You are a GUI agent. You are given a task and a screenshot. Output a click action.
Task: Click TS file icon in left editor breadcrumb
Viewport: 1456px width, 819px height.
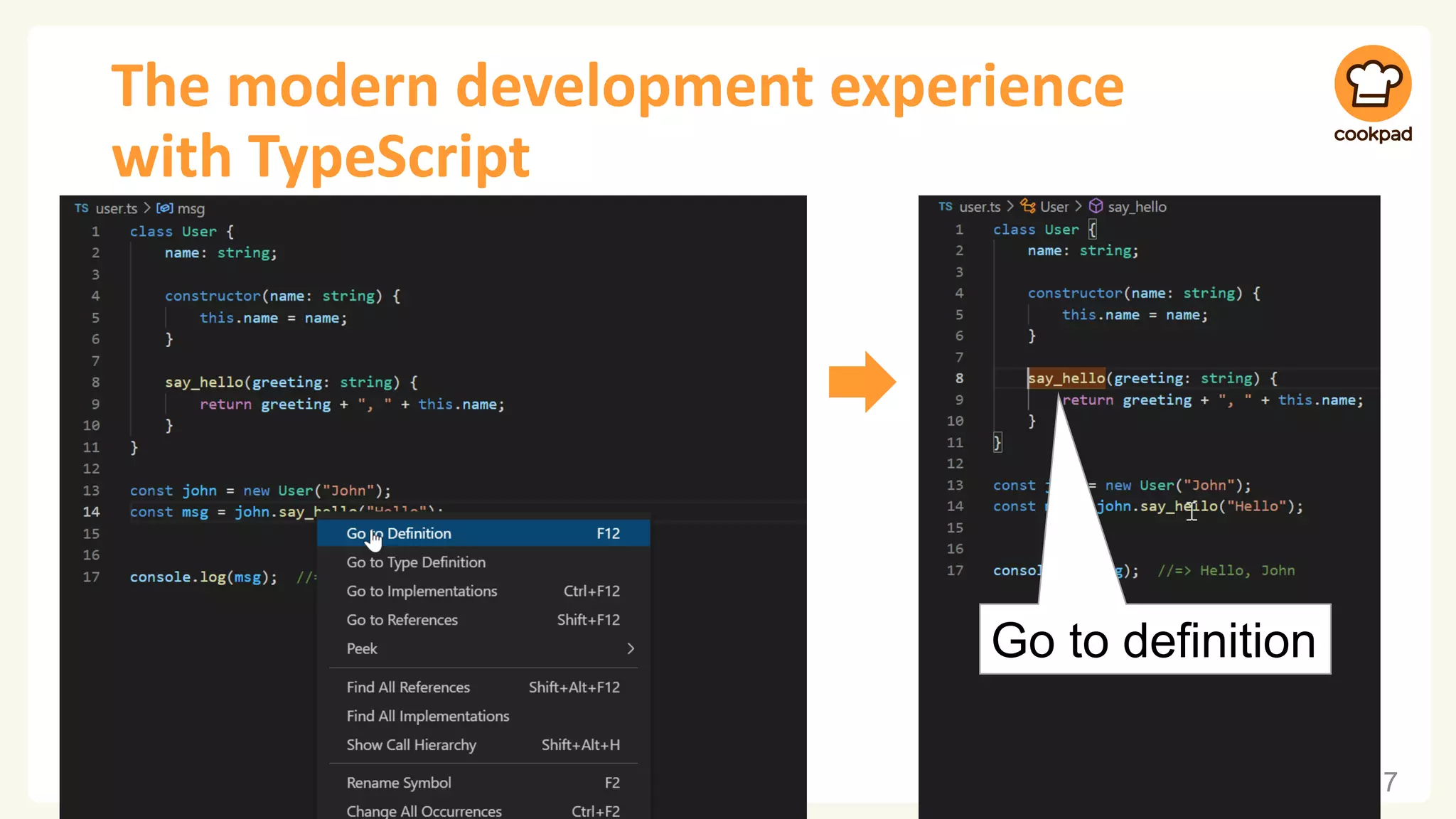point(82,208)
